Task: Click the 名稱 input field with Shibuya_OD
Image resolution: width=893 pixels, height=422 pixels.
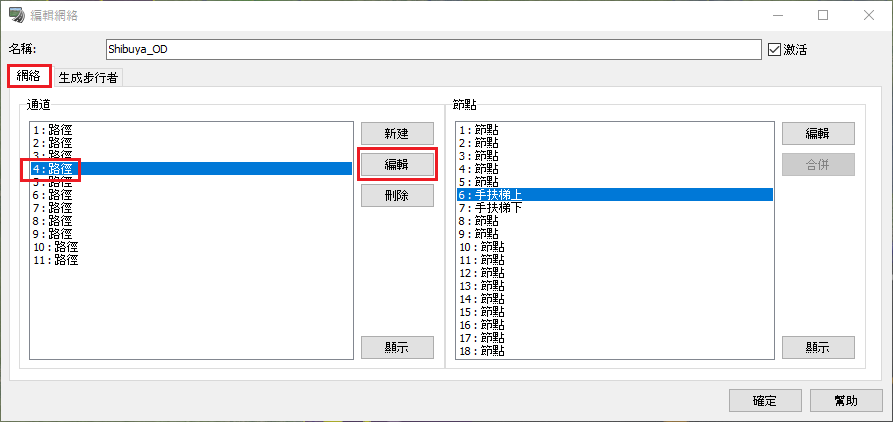Action: pos(433,50)
